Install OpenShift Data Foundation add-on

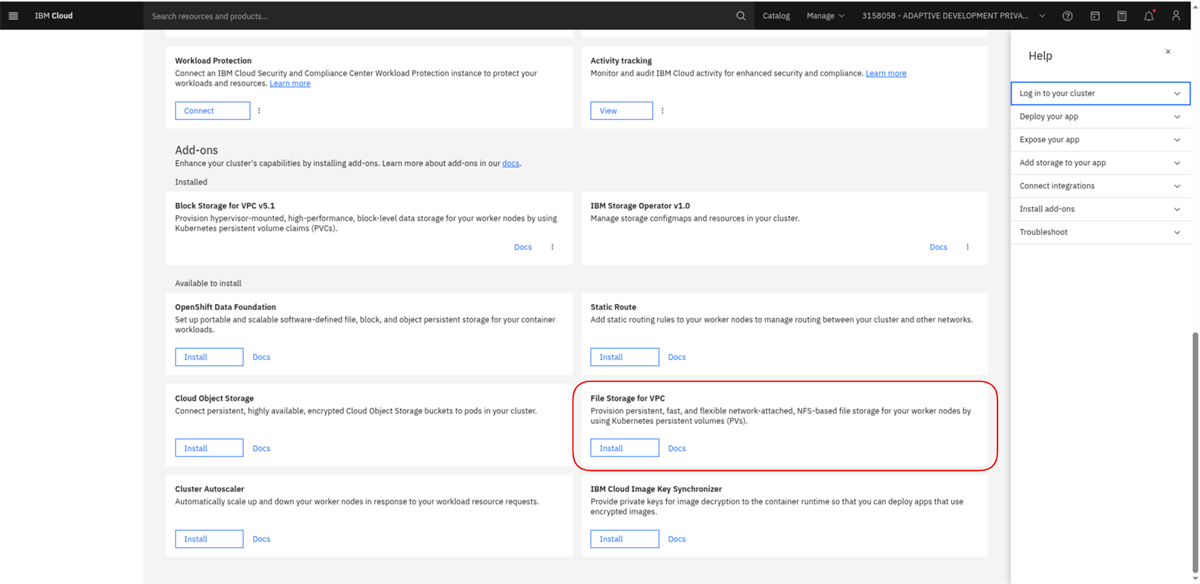(209, 357)
